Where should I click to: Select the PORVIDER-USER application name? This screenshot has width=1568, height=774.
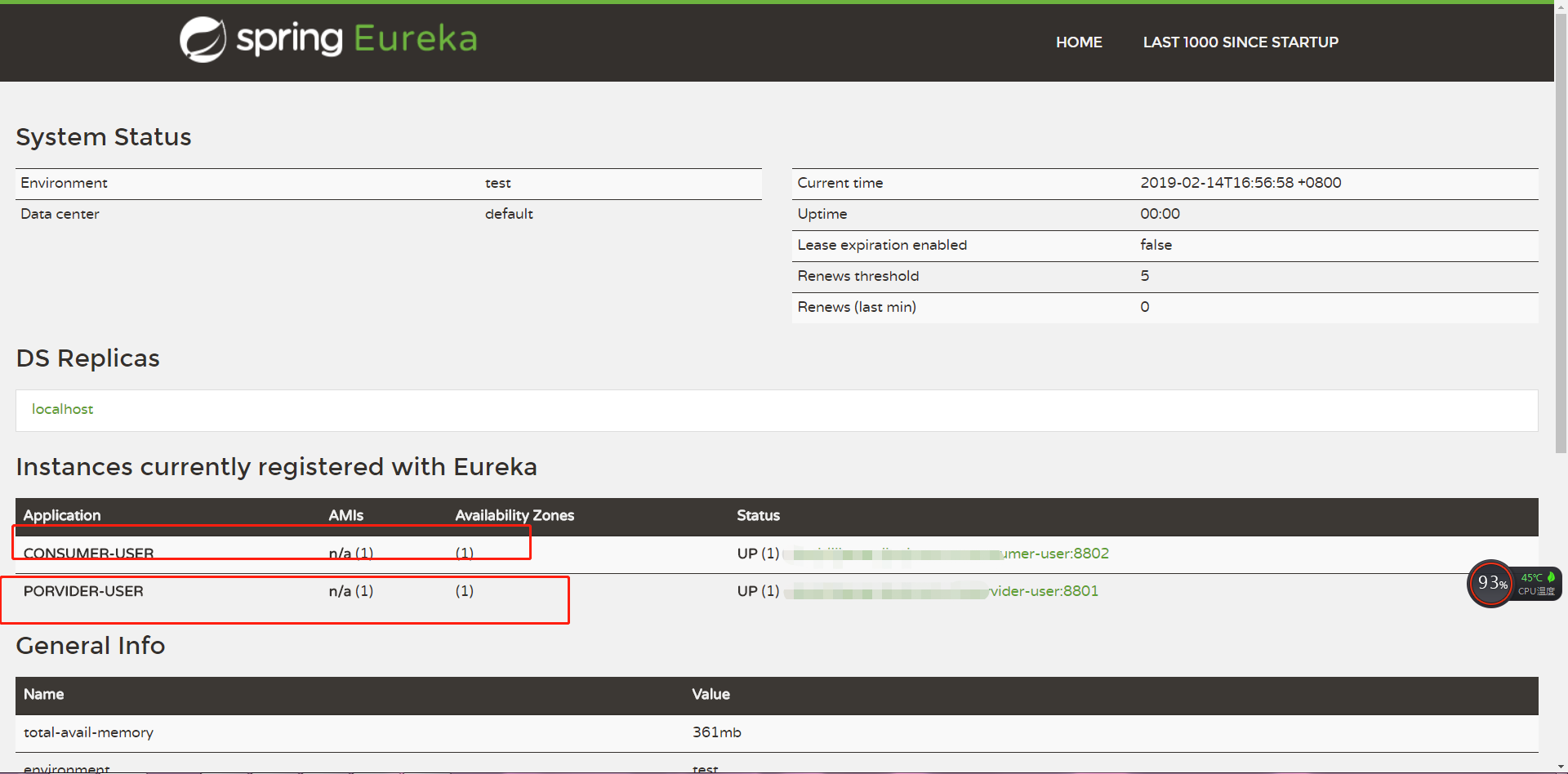click(x=83, y=591)
